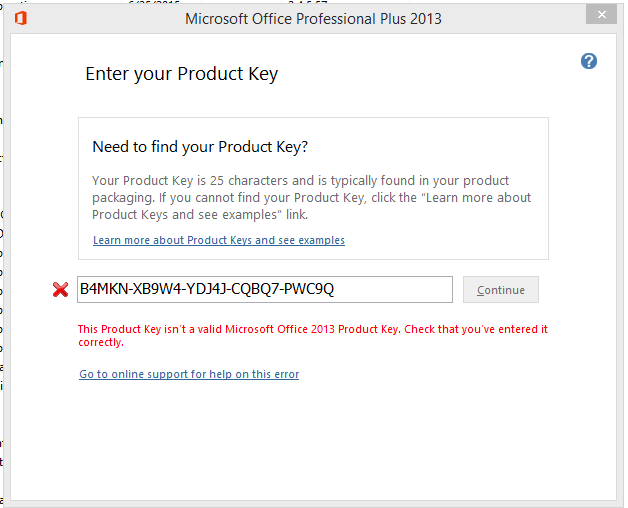The height and width of the screenshot is (508, 628).
Task: Click the background window strip at left edge
Action: coord(2,256)
